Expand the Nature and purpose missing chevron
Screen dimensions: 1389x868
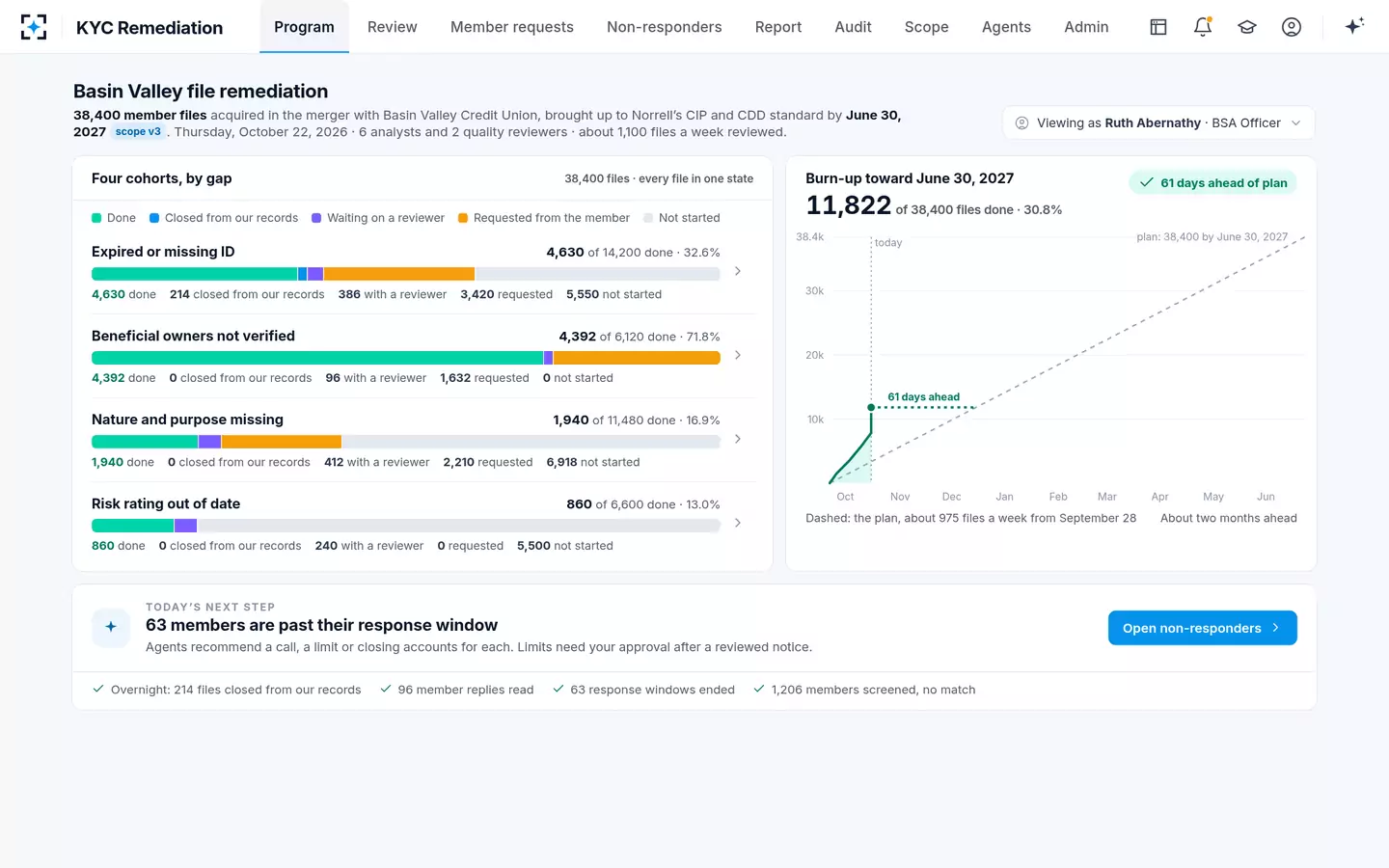tap(738, 440)
